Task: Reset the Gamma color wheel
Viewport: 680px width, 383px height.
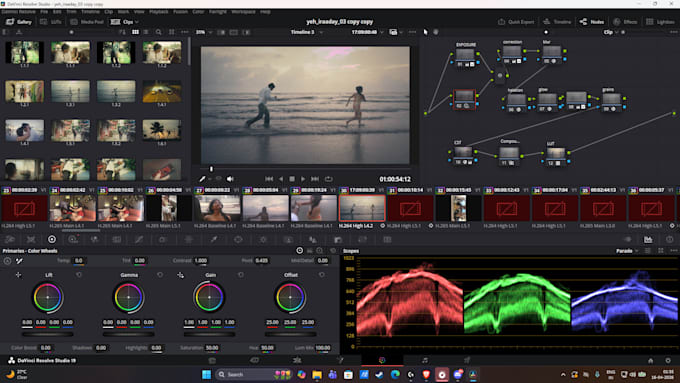Action: point(160,275)
